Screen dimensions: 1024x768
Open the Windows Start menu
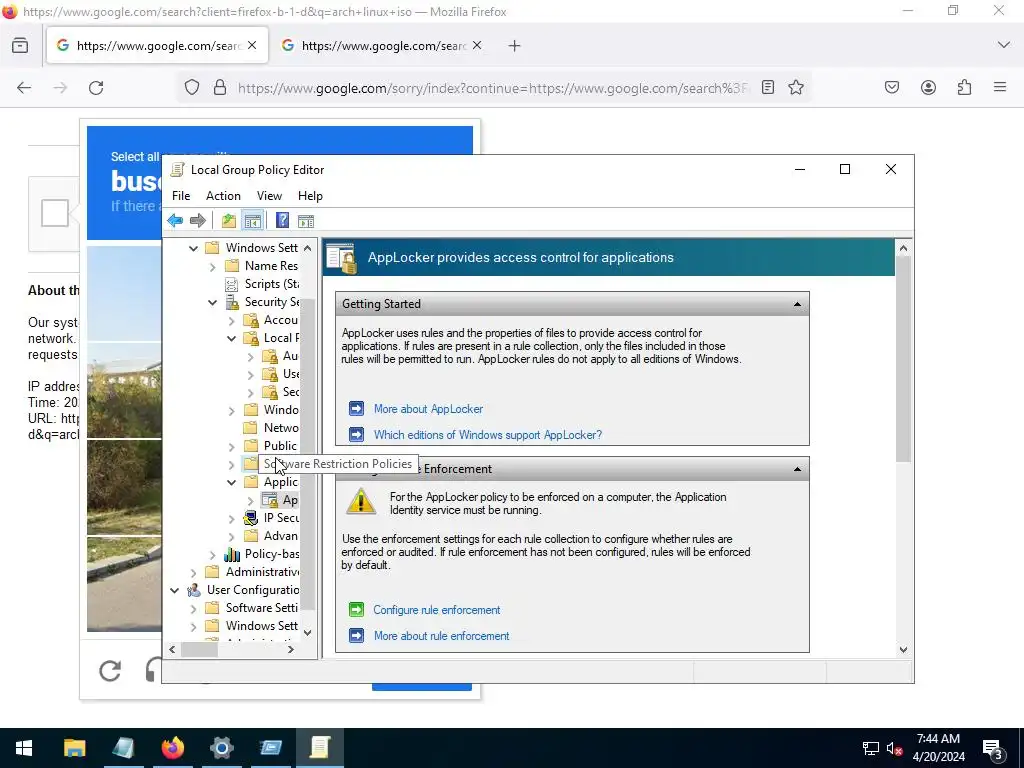tap(24, 748)
